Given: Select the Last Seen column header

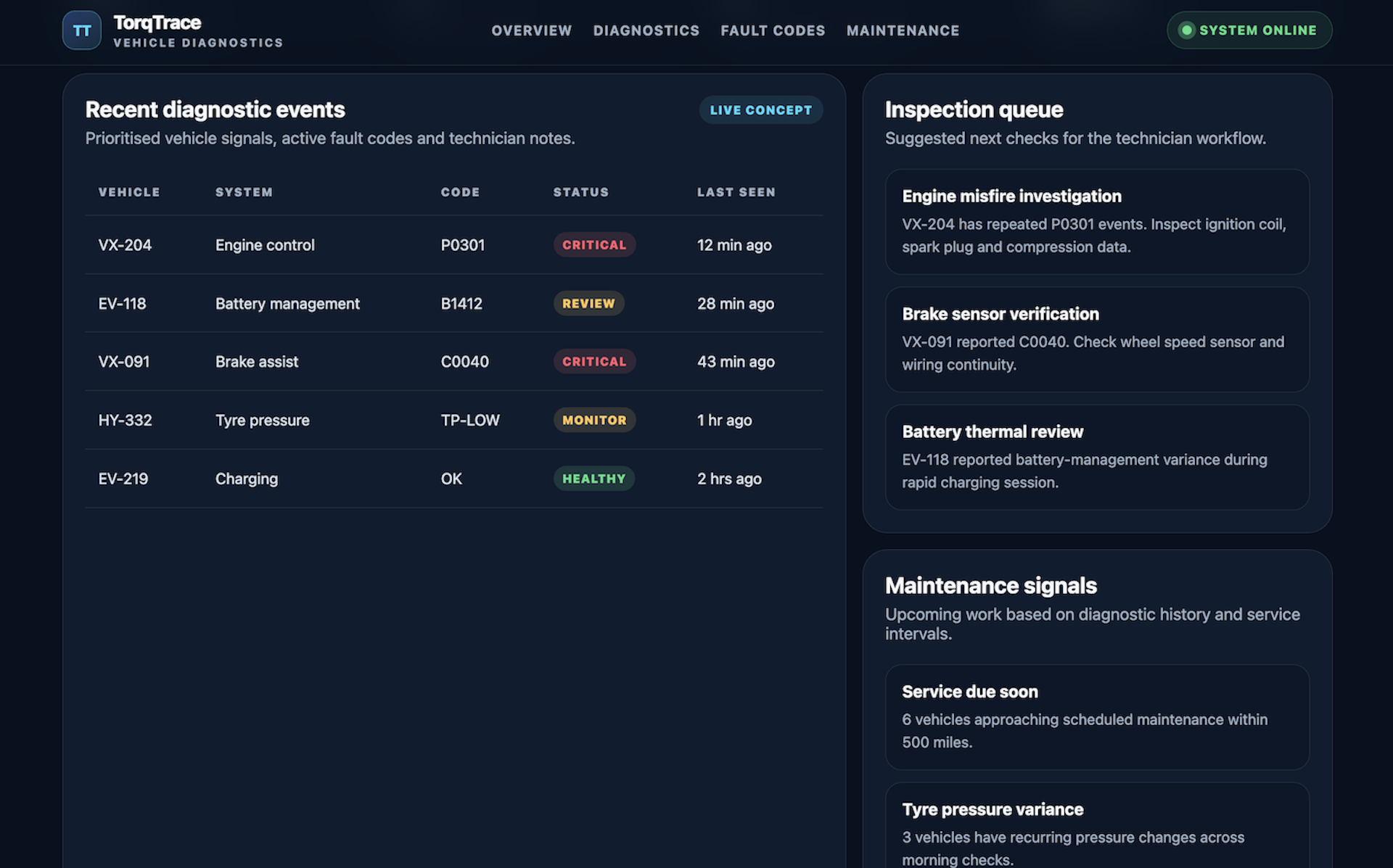Looking at the screenshot, I should pyautogui.click(x=736, y=192).
